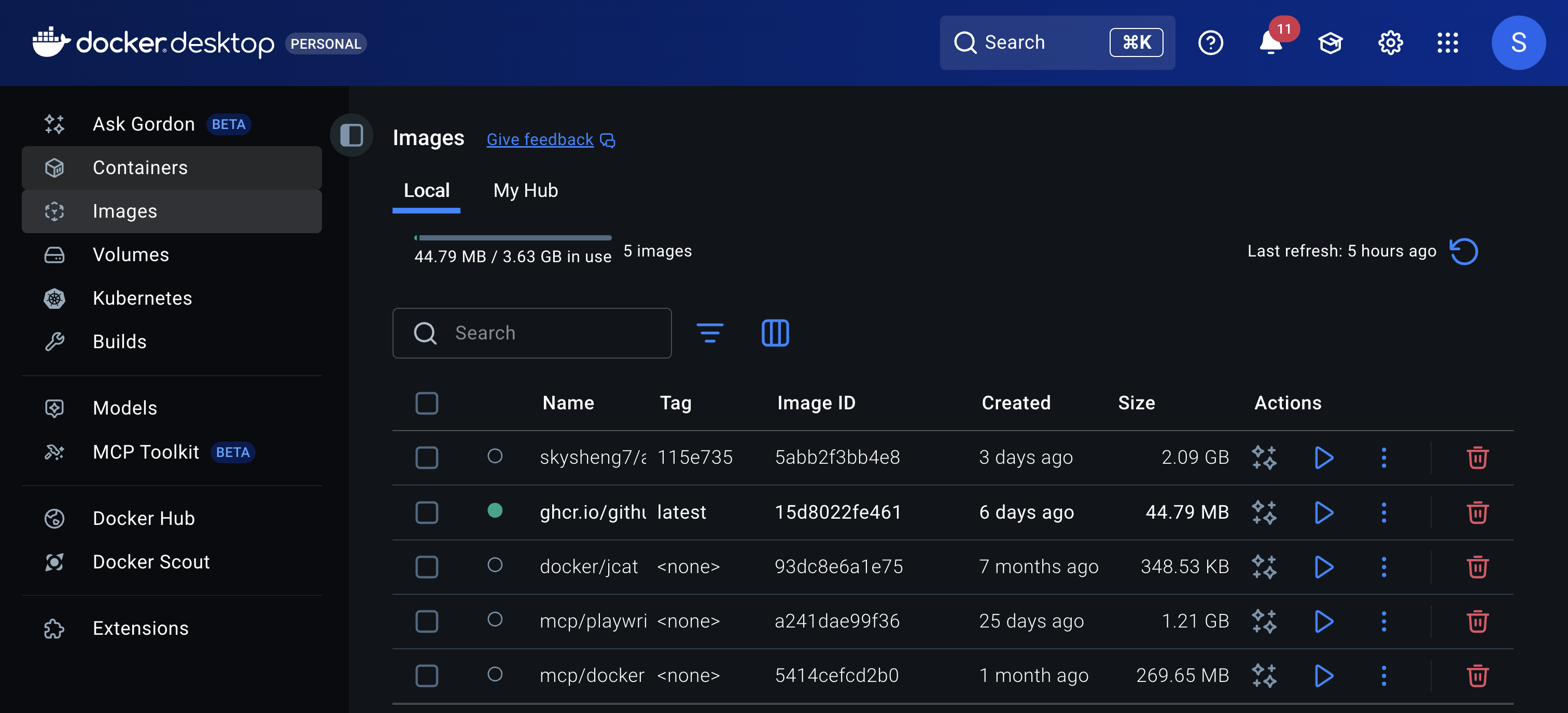Tick the mcp/docker row checkbox

click(426, 675)
